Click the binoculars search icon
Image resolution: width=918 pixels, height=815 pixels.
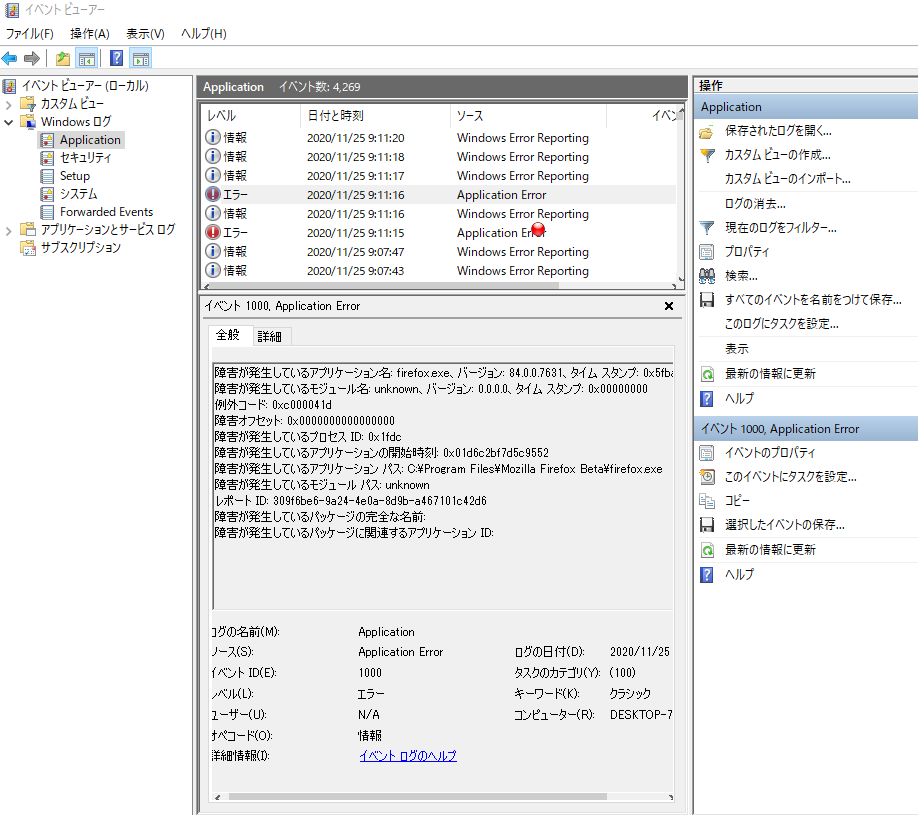[x=707, y=276]
